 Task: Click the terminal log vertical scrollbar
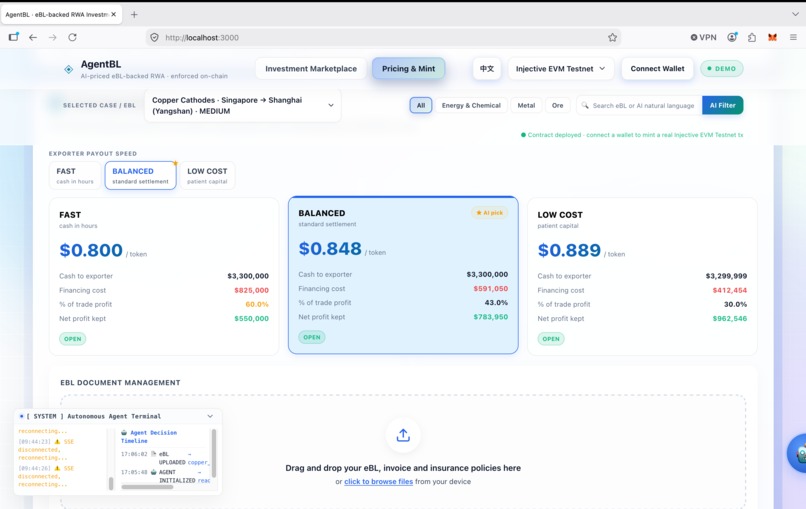111,483
